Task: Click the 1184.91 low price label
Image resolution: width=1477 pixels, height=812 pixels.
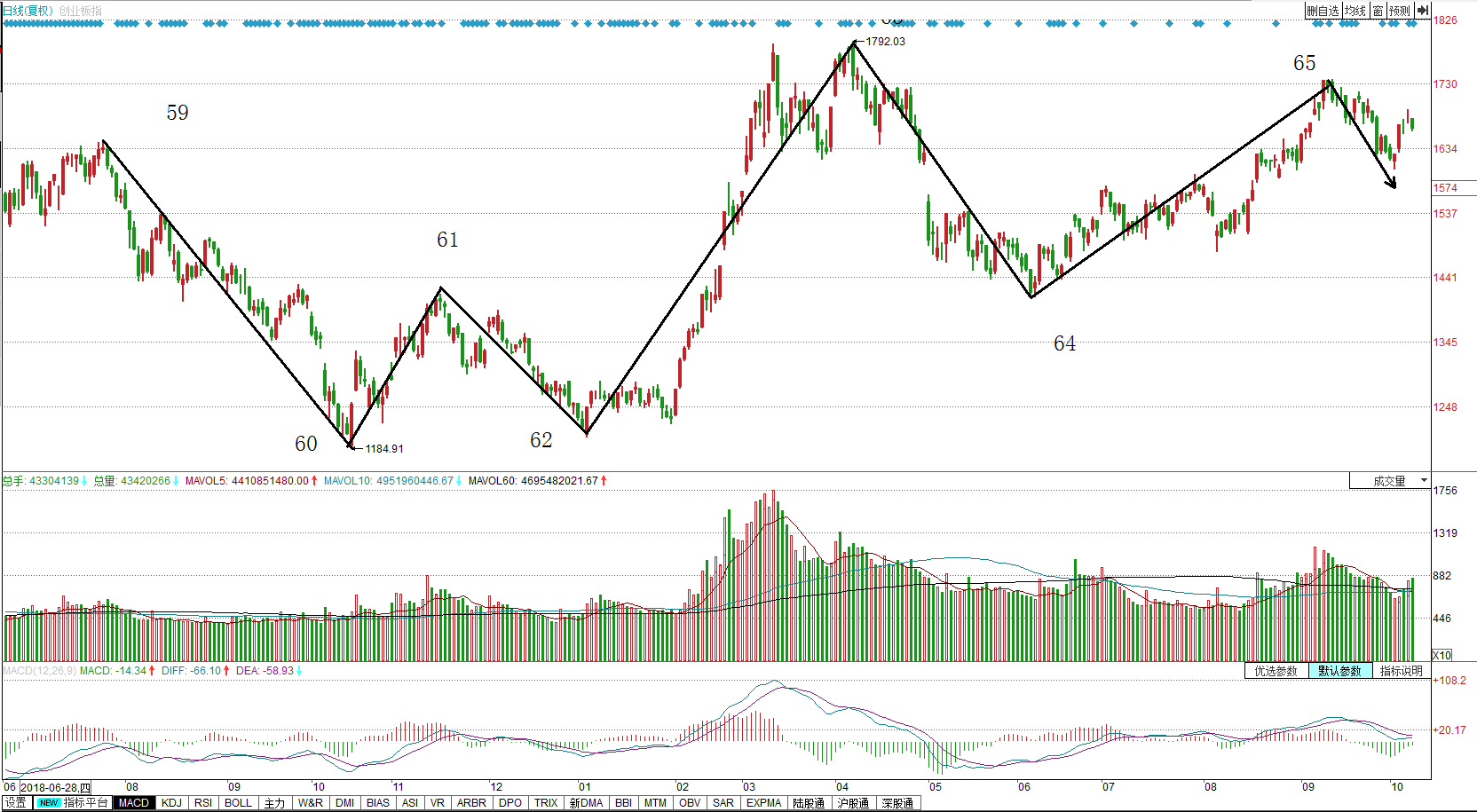Action: [x=384, y=449]
